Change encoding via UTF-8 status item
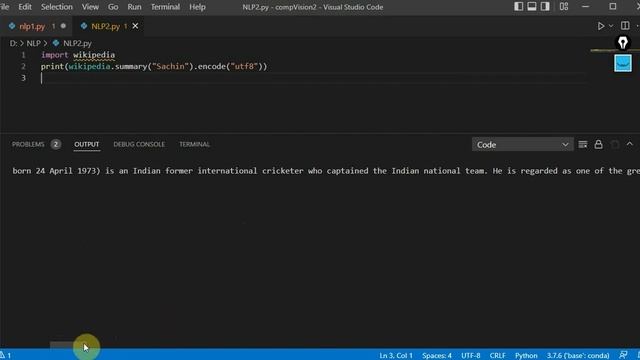Image resolution: width=640 pixels, height=360 pixels. tap(471, 356)
